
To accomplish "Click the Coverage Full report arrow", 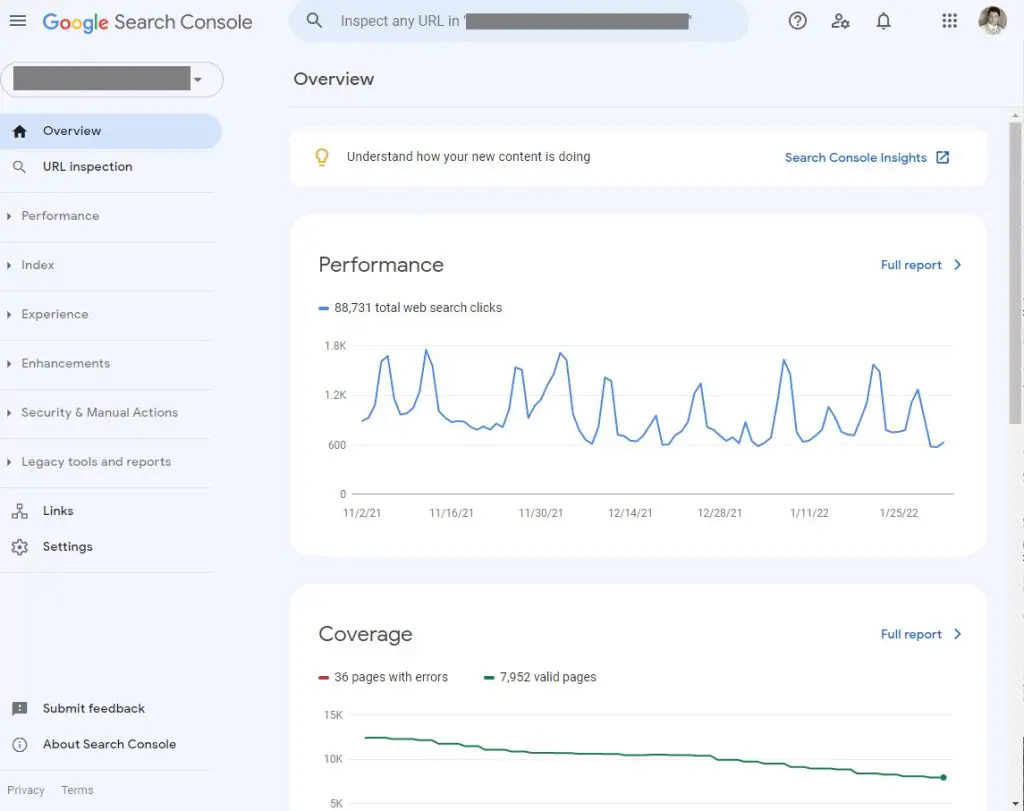I will tap(957, 634).
